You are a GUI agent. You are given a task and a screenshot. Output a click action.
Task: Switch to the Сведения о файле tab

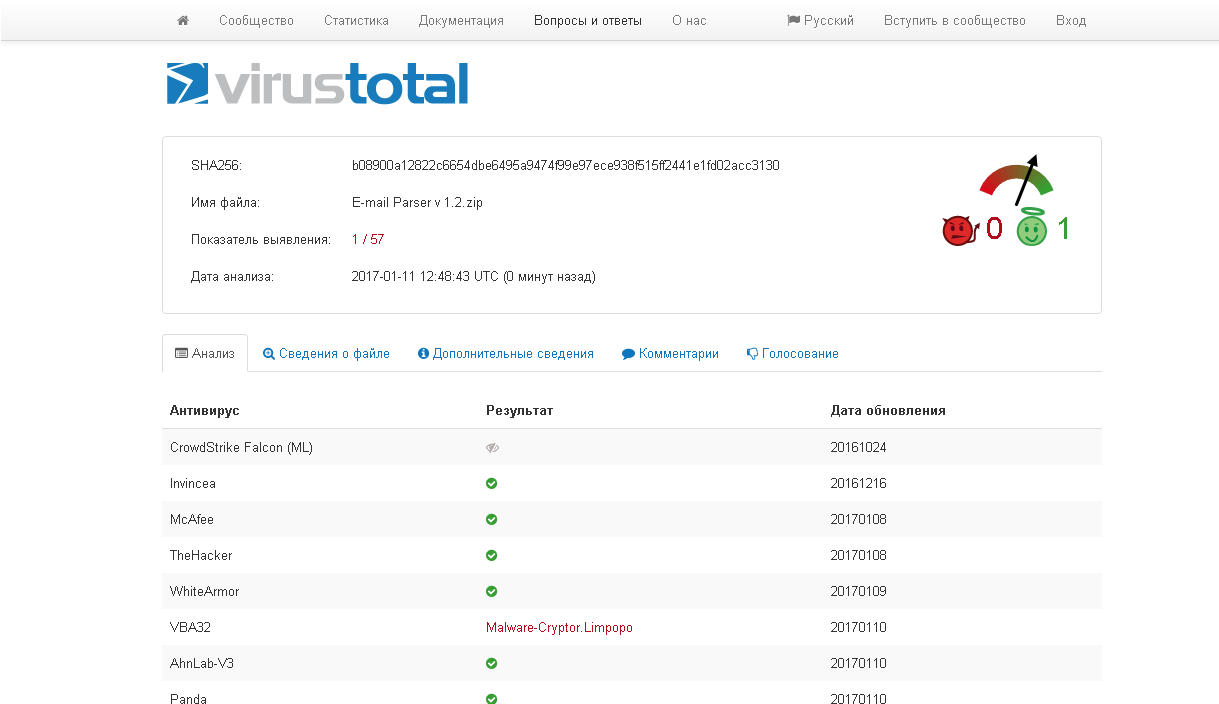(x=326, y=354)
